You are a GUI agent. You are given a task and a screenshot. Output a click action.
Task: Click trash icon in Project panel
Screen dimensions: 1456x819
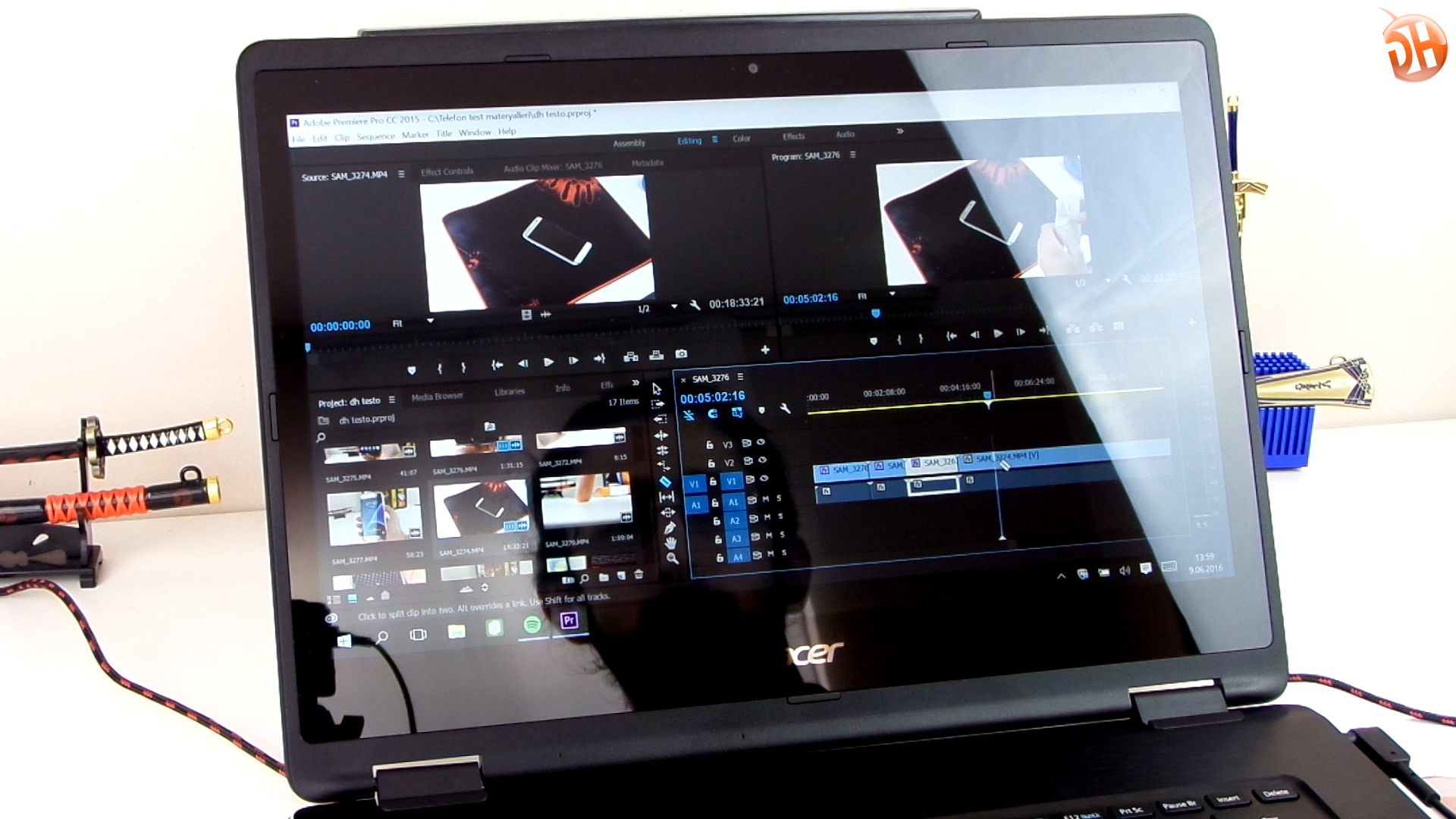click(x=639, y=575)
